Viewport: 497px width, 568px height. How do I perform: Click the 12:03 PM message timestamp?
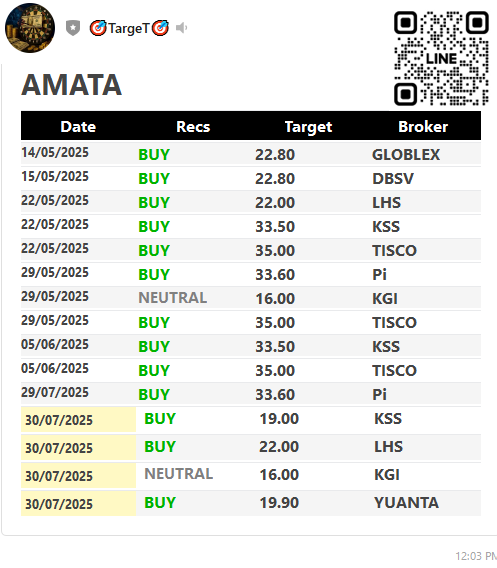[476, 556]
